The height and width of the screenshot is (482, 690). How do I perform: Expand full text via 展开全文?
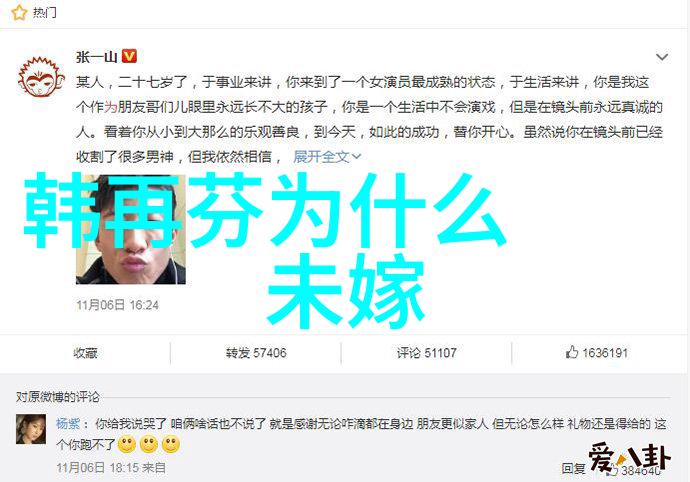click(321, 156)
